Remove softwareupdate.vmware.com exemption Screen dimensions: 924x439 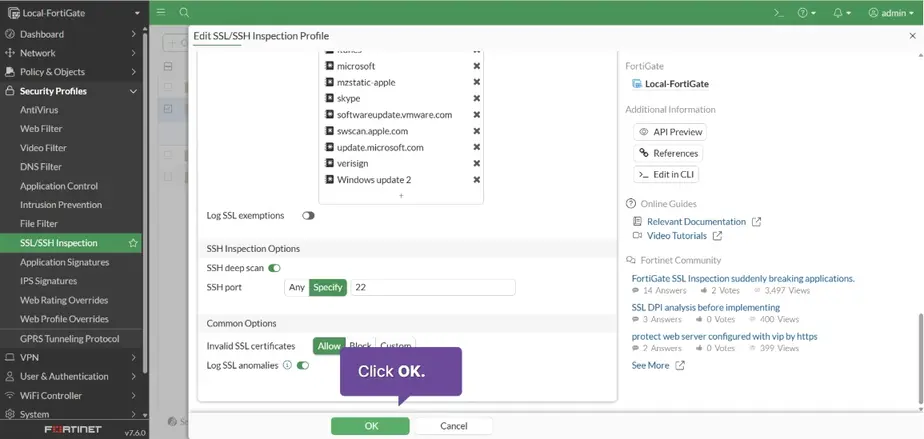click(477, 115)
